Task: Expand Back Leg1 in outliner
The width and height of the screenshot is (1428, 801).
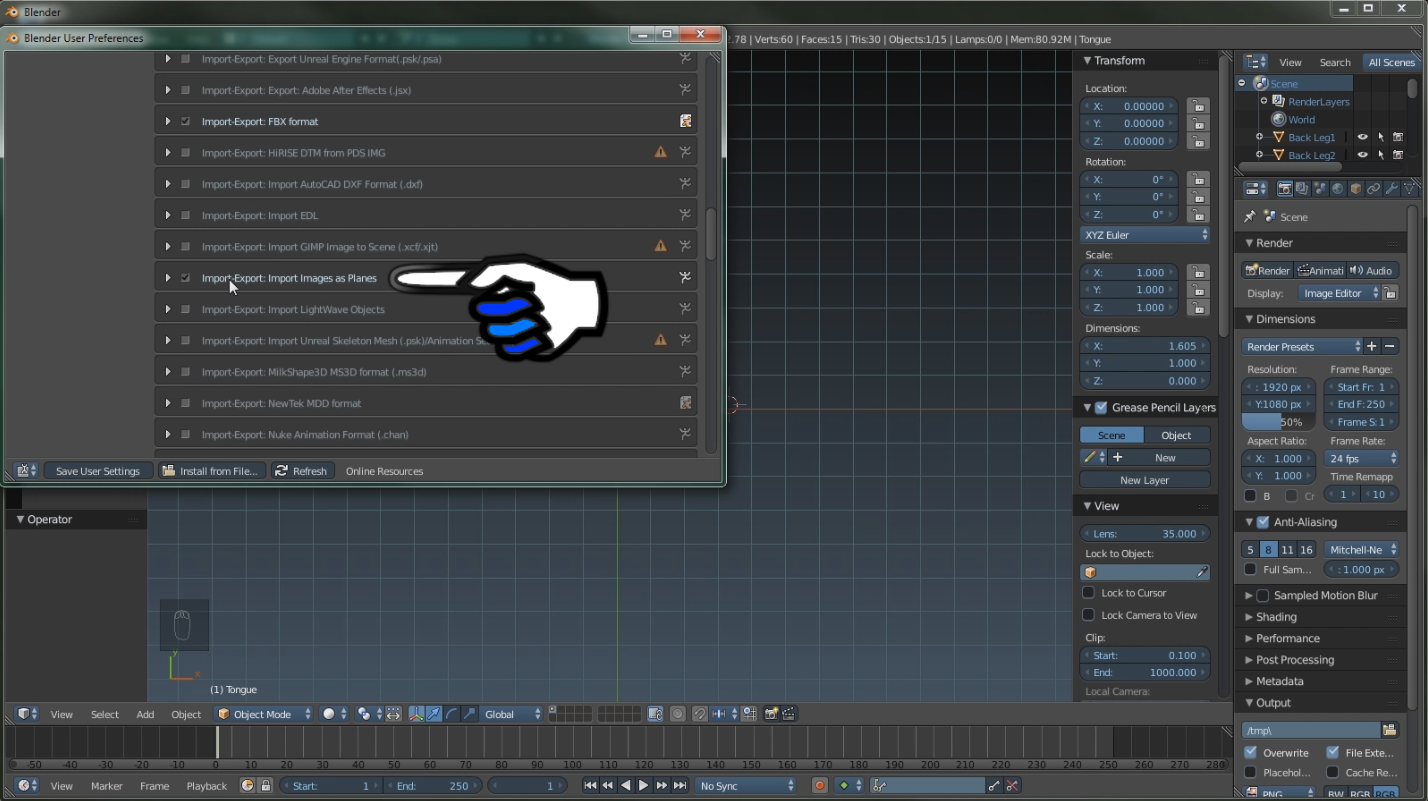Action: click(1259, 137)
